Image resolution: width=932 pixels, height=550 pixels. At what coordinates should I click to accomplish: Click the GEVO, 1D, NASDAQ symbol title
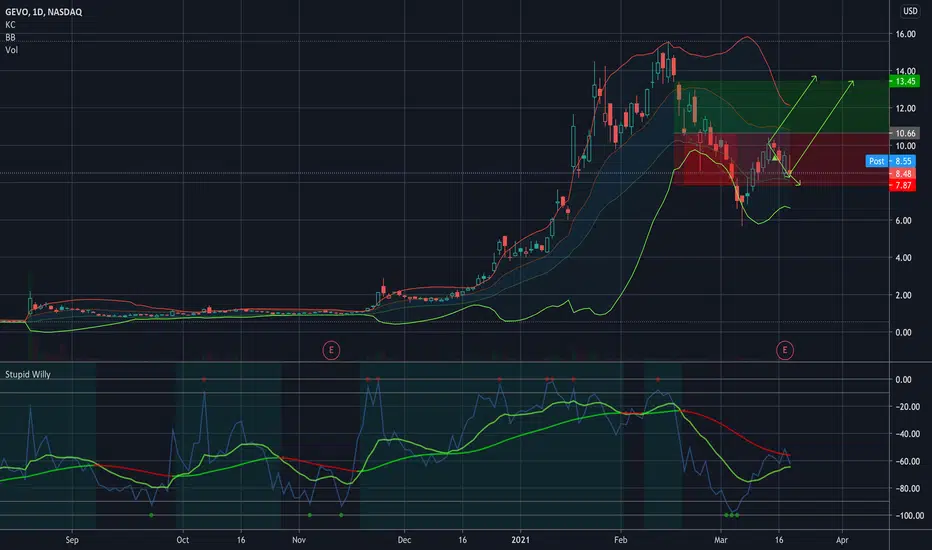(x=43, y=12)
